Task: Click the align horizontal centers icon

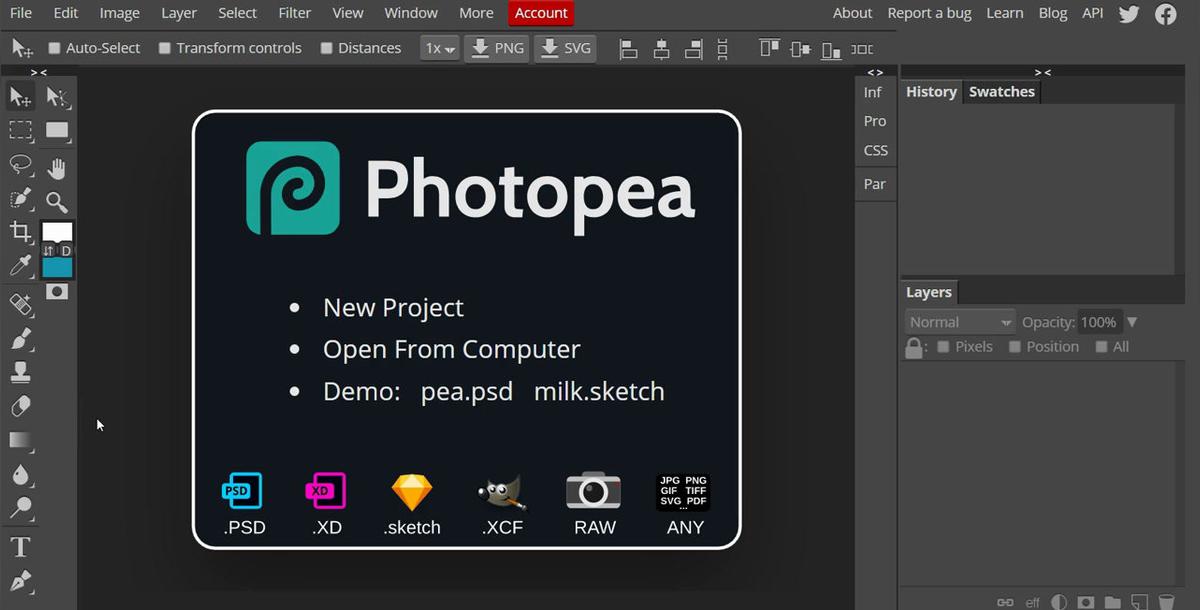Action: pos(661,48)
